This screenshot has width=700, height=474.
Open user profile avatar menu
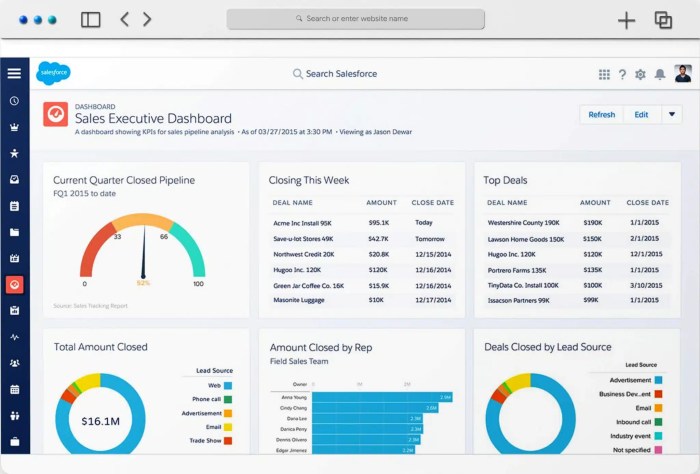coord(683,73)
